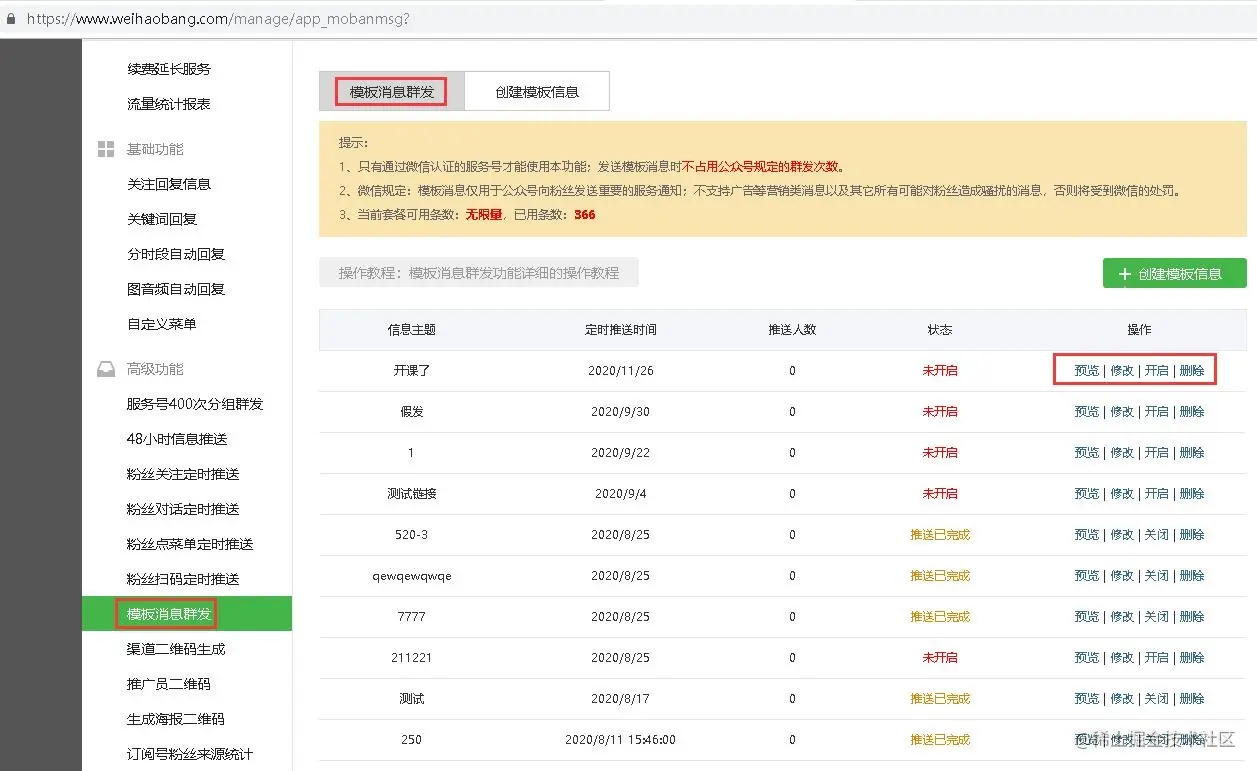
Task: Open 订阅号粉丝来源统计 in sidebar
Action: click(190, 754)
